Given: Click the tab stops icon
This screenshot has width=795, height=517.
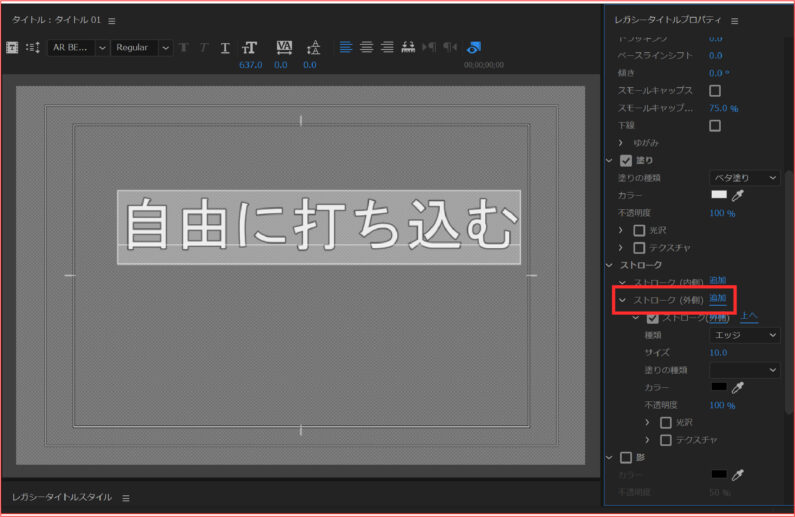Looking at the screenshot, I should [408, 47].
